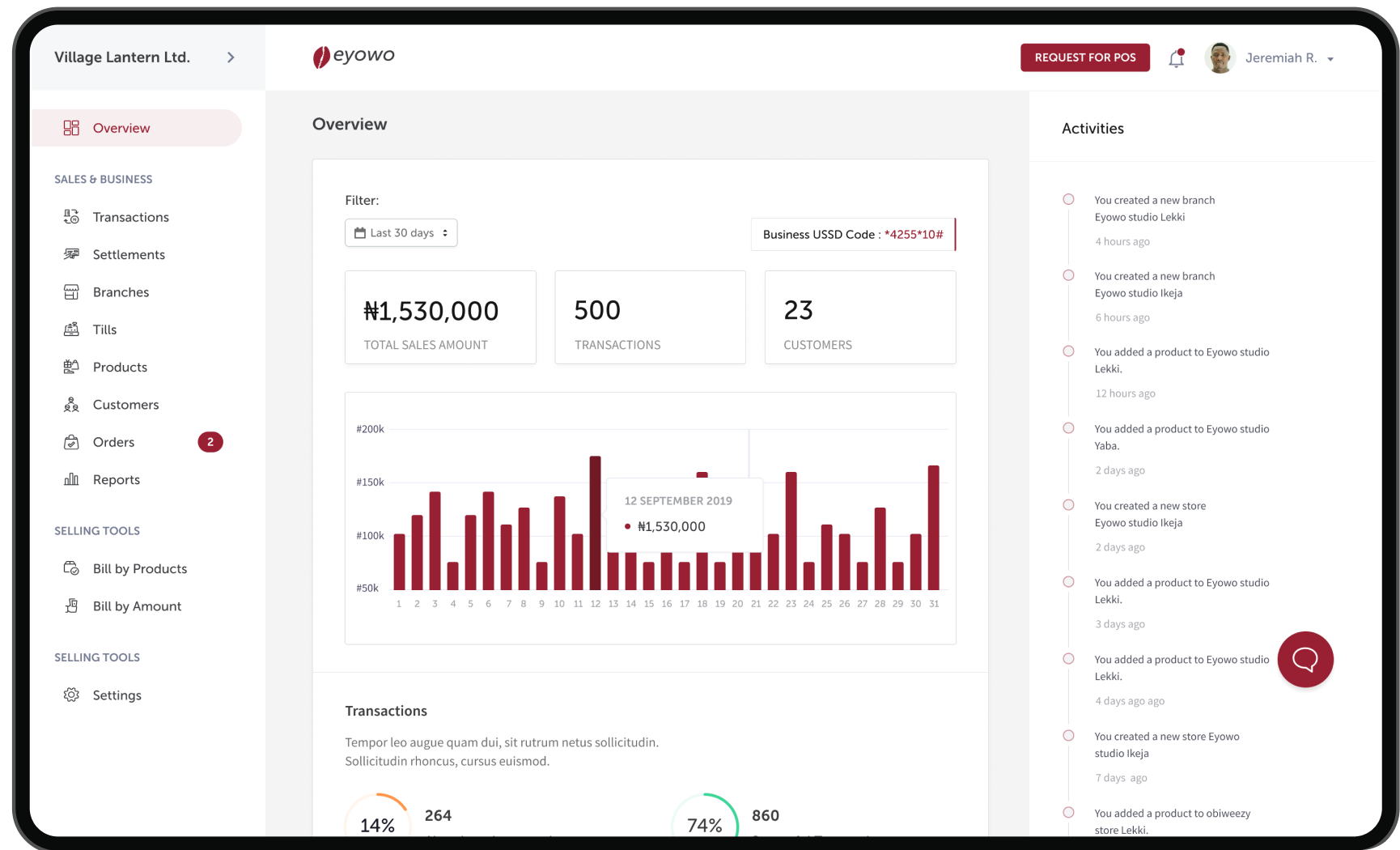Viewport: 1400px width, 850px height.
Task: Click the tallest bar for day 12
Action: click(x=596, y=522)
